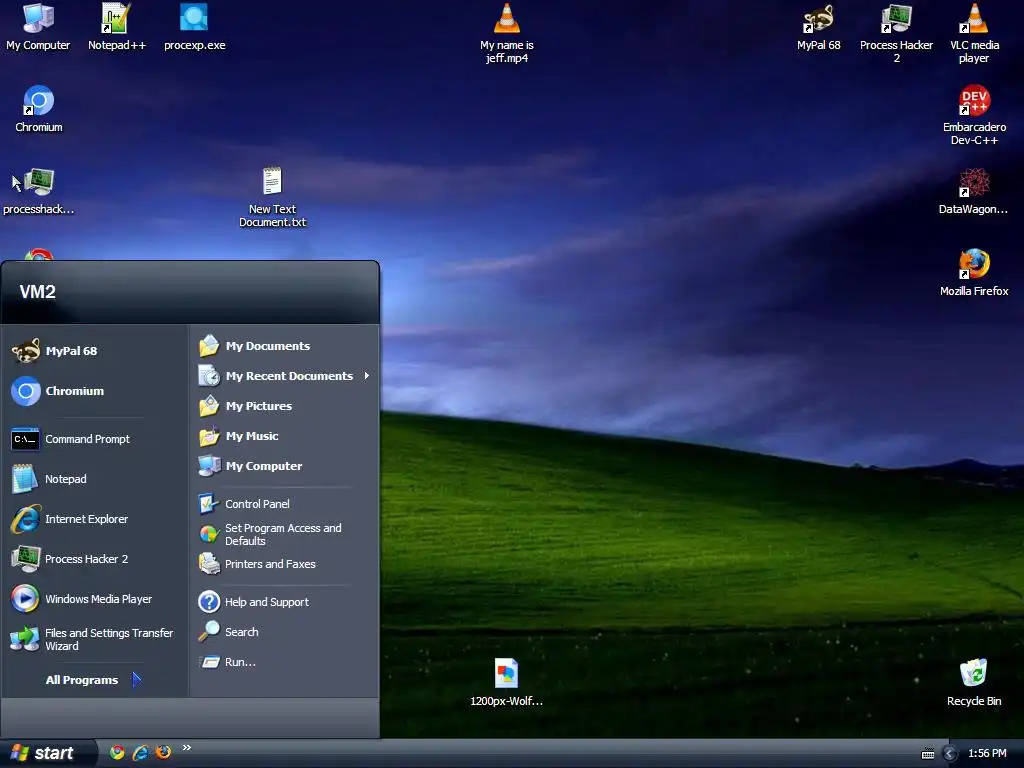Select the processhack... desktop icon

click(x=39, y=191)
